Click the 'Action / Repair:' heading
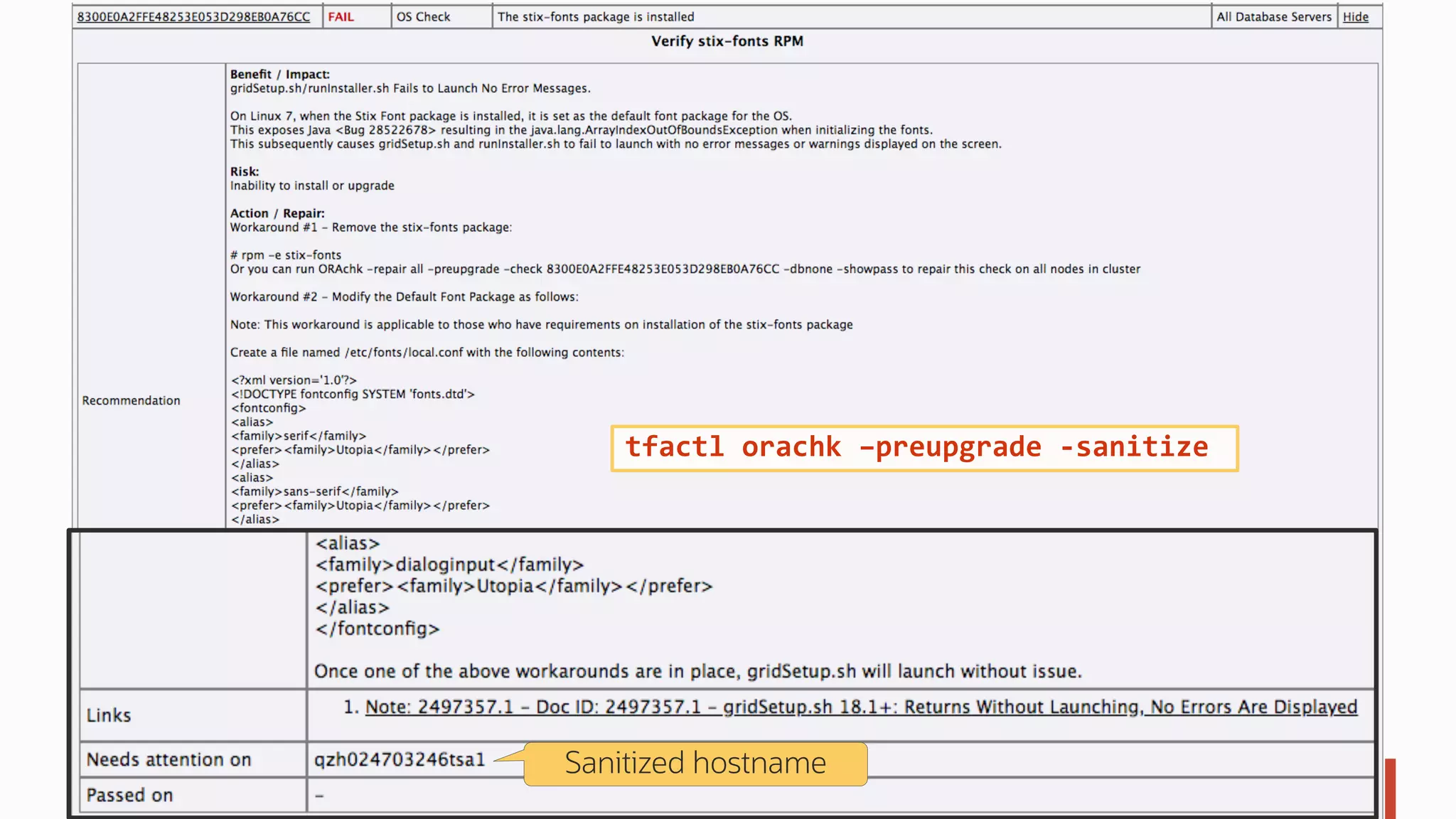Viewport: 1456px width, 819px height. coord(277,213)
